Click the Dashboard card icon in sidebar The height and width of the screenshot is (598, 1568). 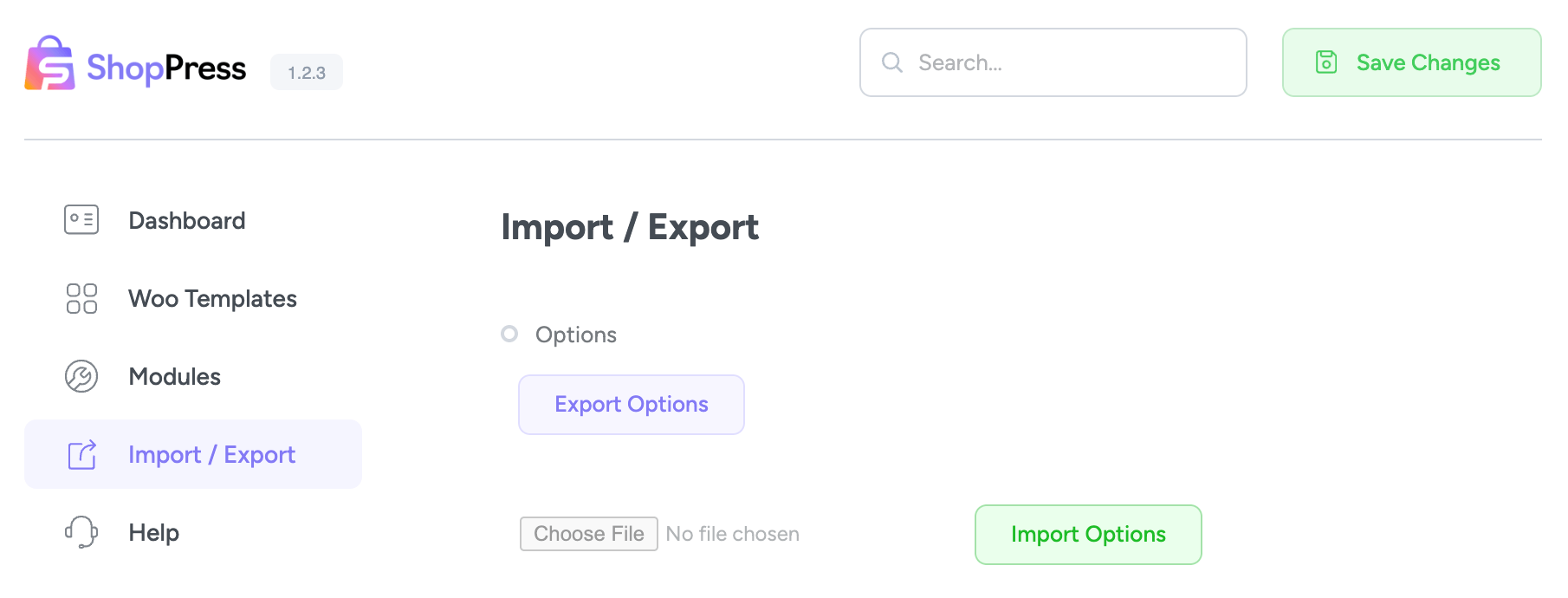click(x=81, y=220)
